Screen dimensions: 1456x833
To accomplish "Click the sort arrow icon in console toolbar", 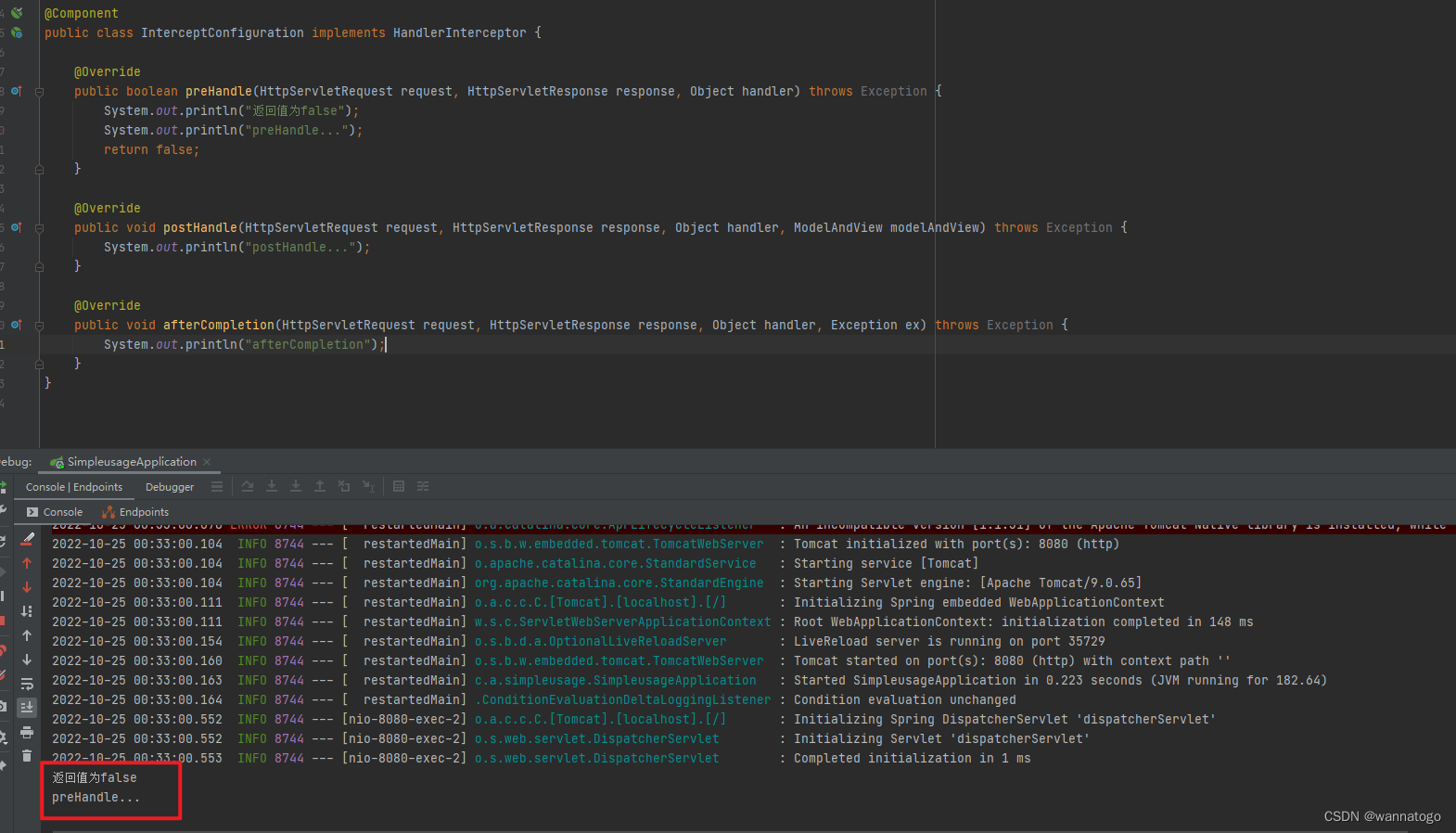I will point(27,611).
